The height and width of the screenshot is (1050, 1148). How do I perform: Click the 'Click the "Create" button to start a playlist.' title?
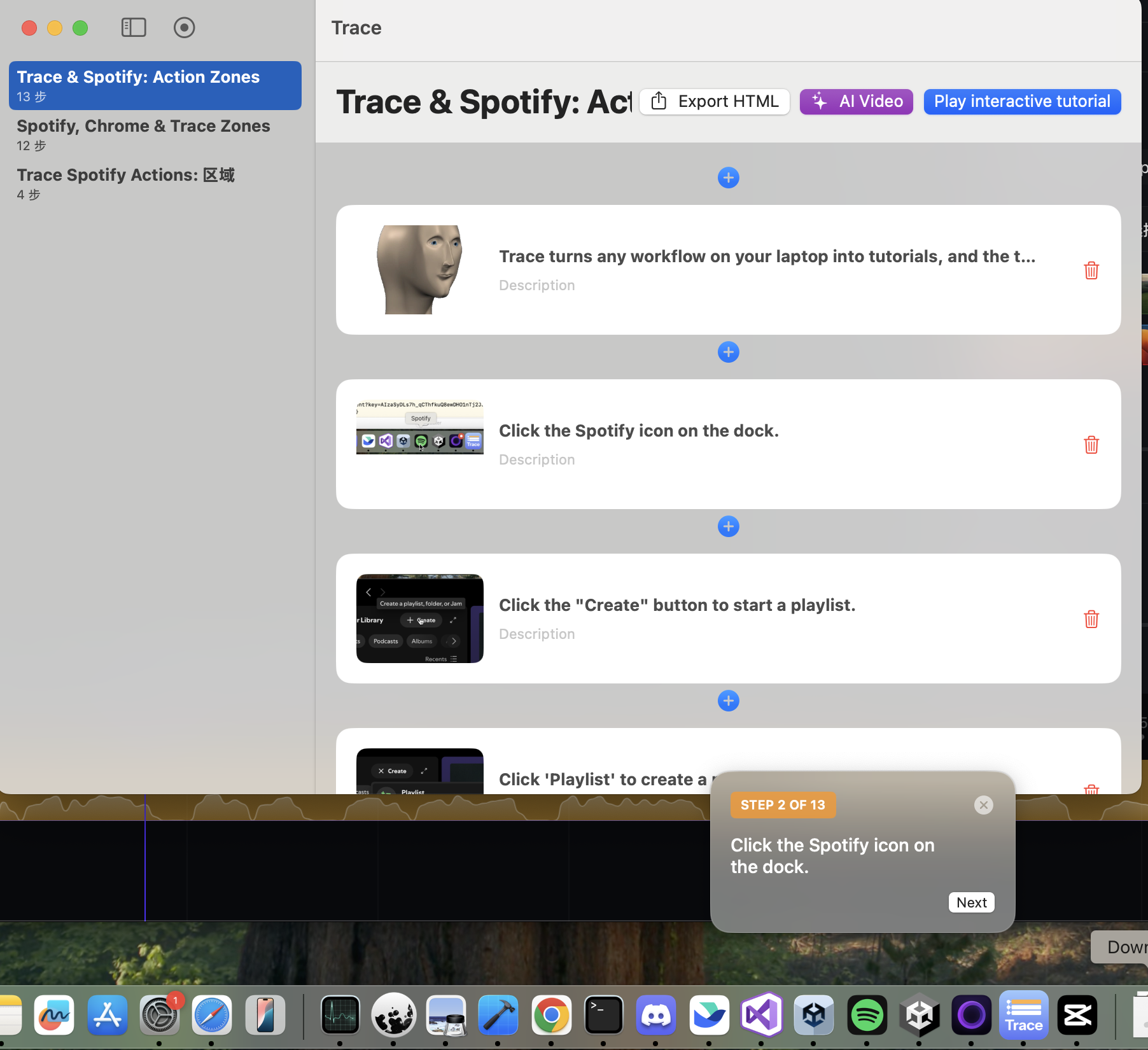[677, 605]
